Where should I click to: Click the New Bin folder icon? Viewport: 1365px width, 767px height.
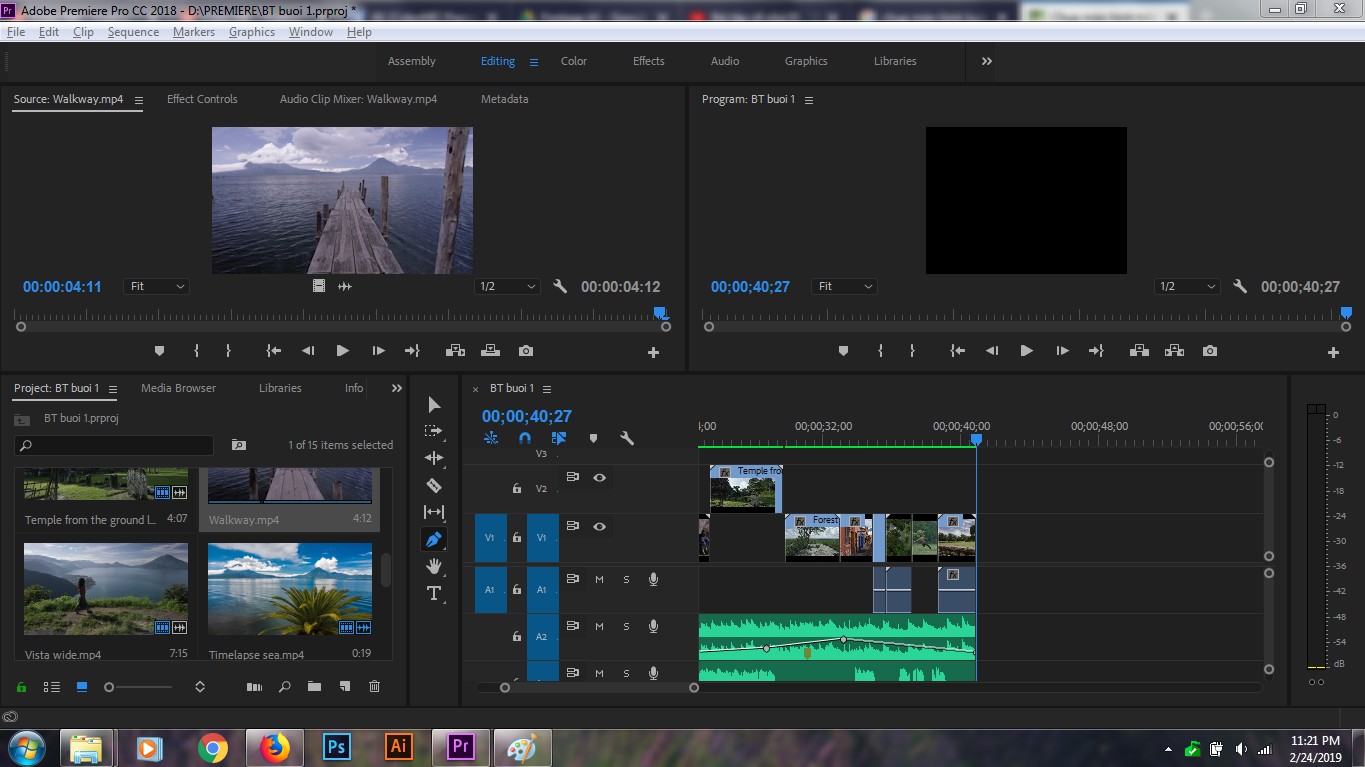tap(314, 686)
